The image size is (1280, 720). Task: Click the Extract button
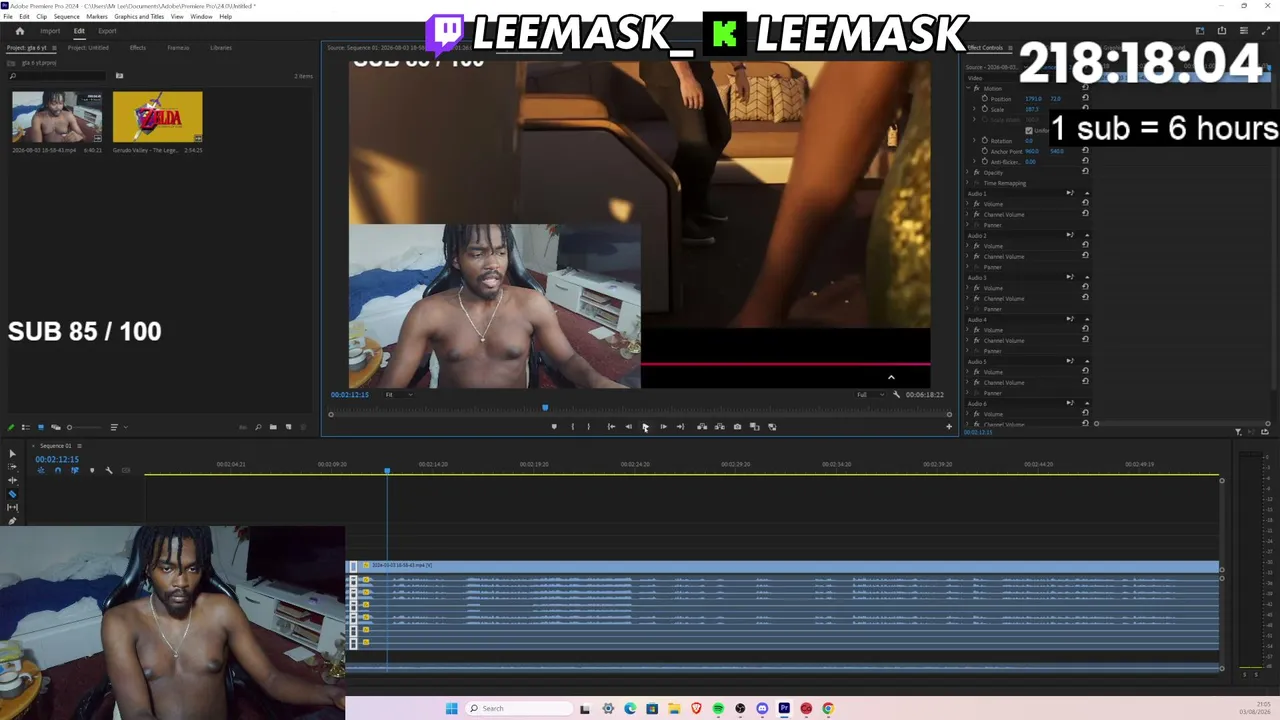(719, 427)
